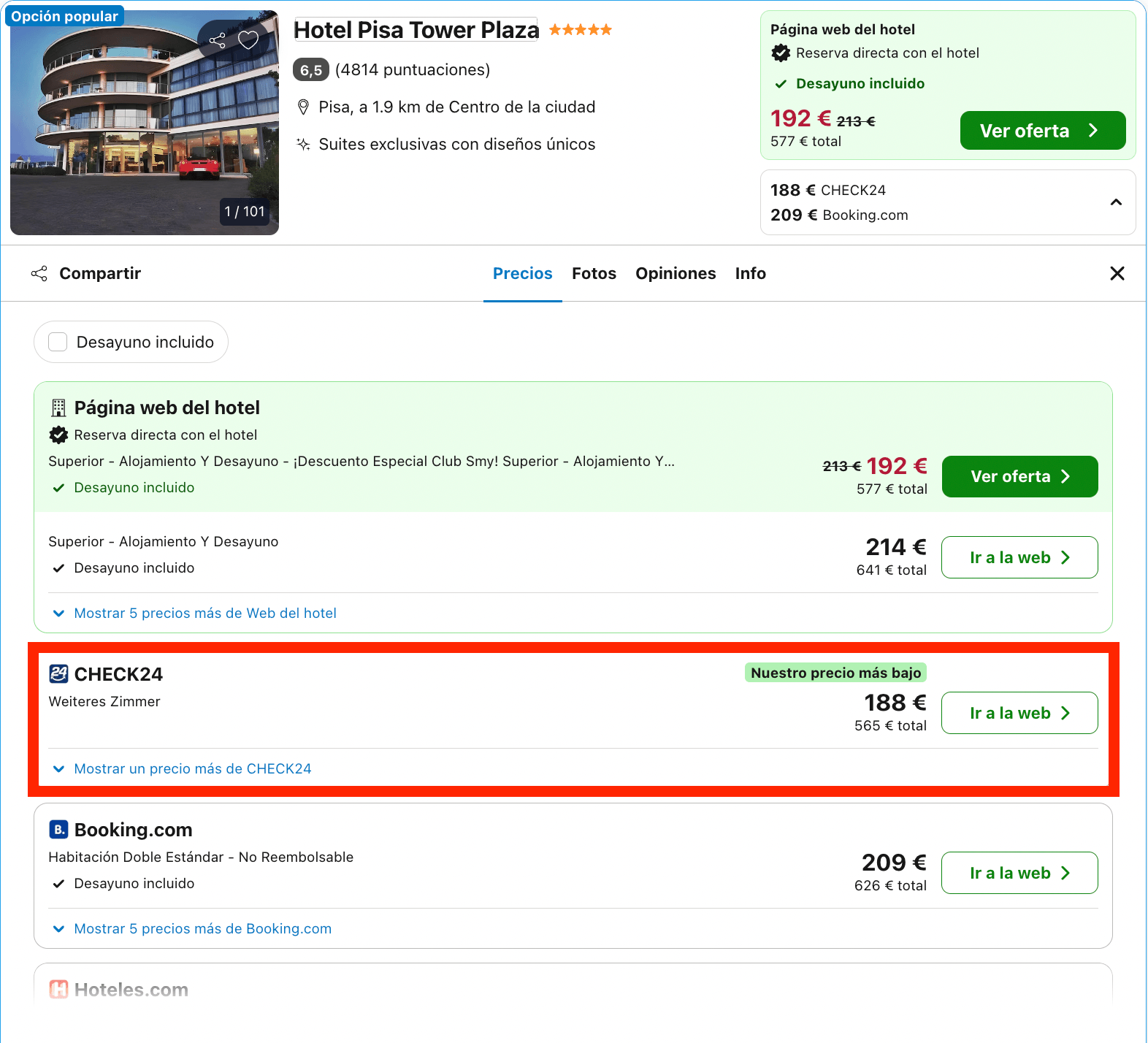Click the Booking.com logo icon
The image size is (1148, 1043).
[58, 829]
